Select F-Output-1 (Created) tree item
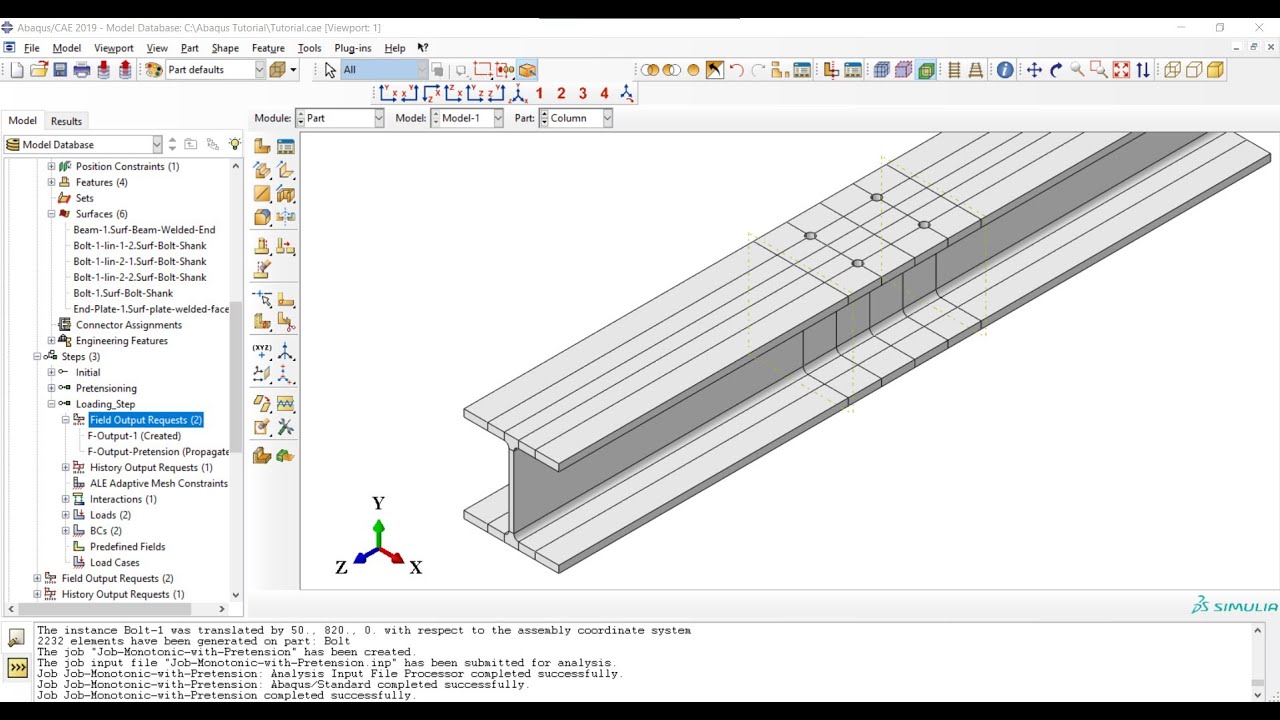 tap(134, 436)
